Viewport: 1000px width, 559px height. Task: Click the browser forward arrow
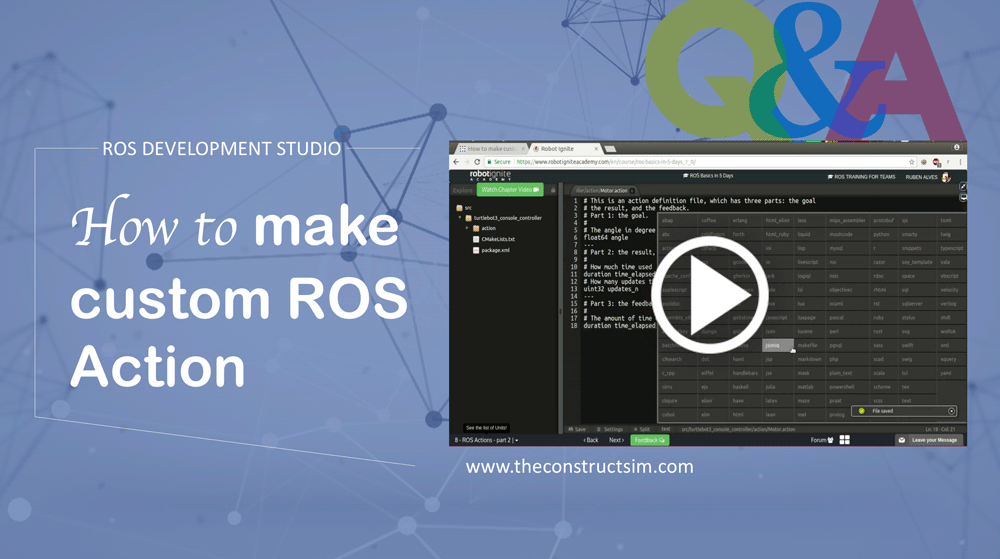[466, 162]
